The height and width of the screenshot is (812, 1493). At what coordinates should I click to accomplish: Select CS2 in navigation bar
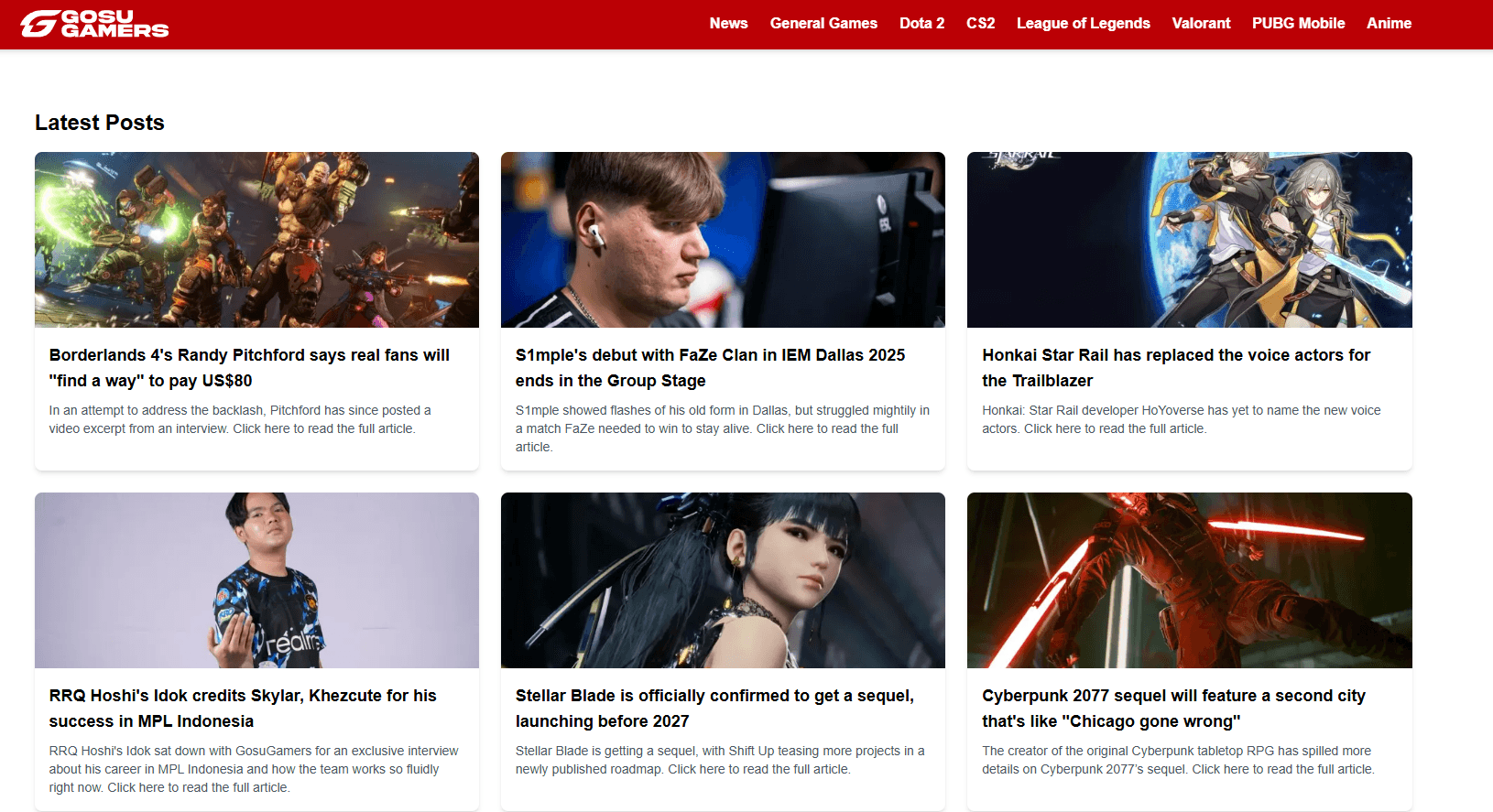pyautogui.click(x=980, y=24)
